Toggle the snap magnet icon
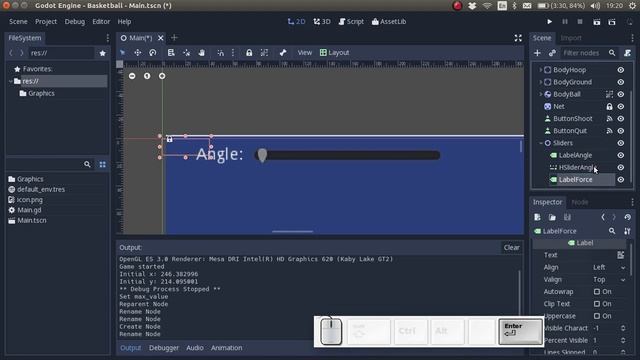This screenshot has height=360, width=640. coord(220,53)
